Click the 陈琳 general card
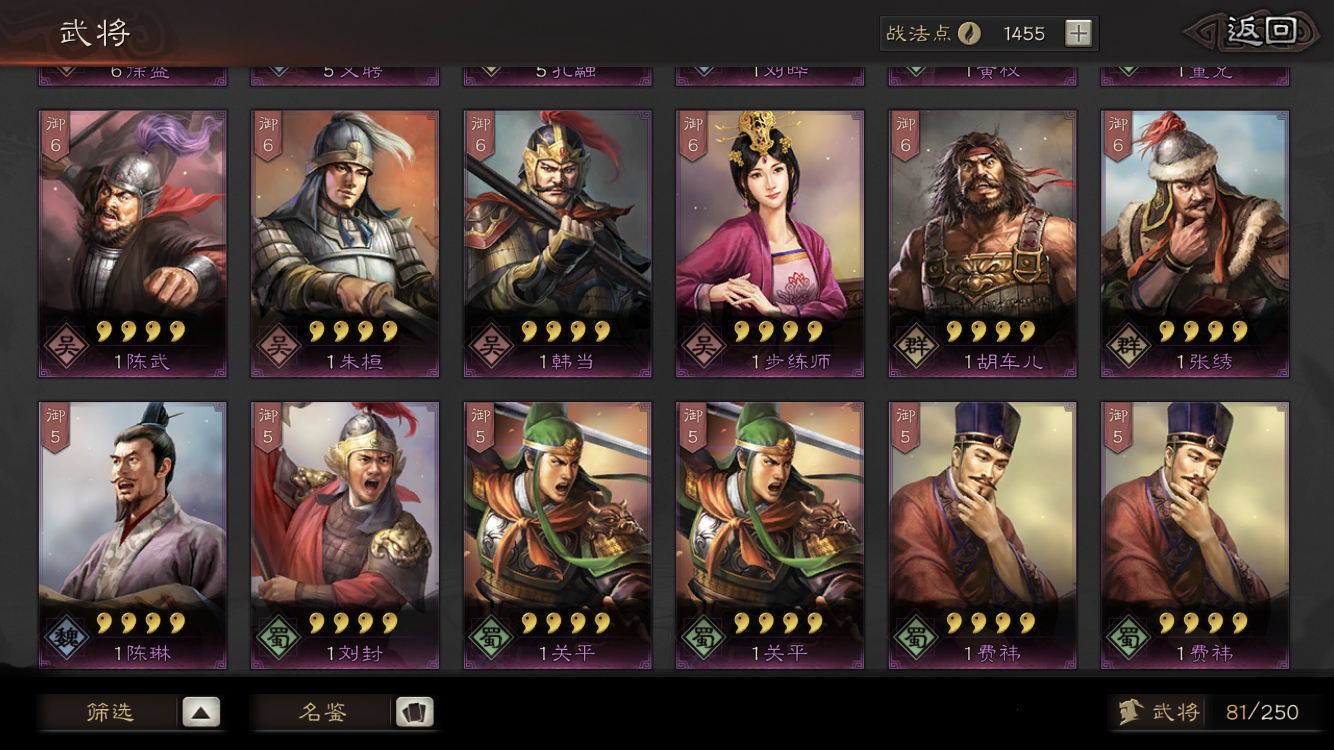 click(x=133, y=536)
